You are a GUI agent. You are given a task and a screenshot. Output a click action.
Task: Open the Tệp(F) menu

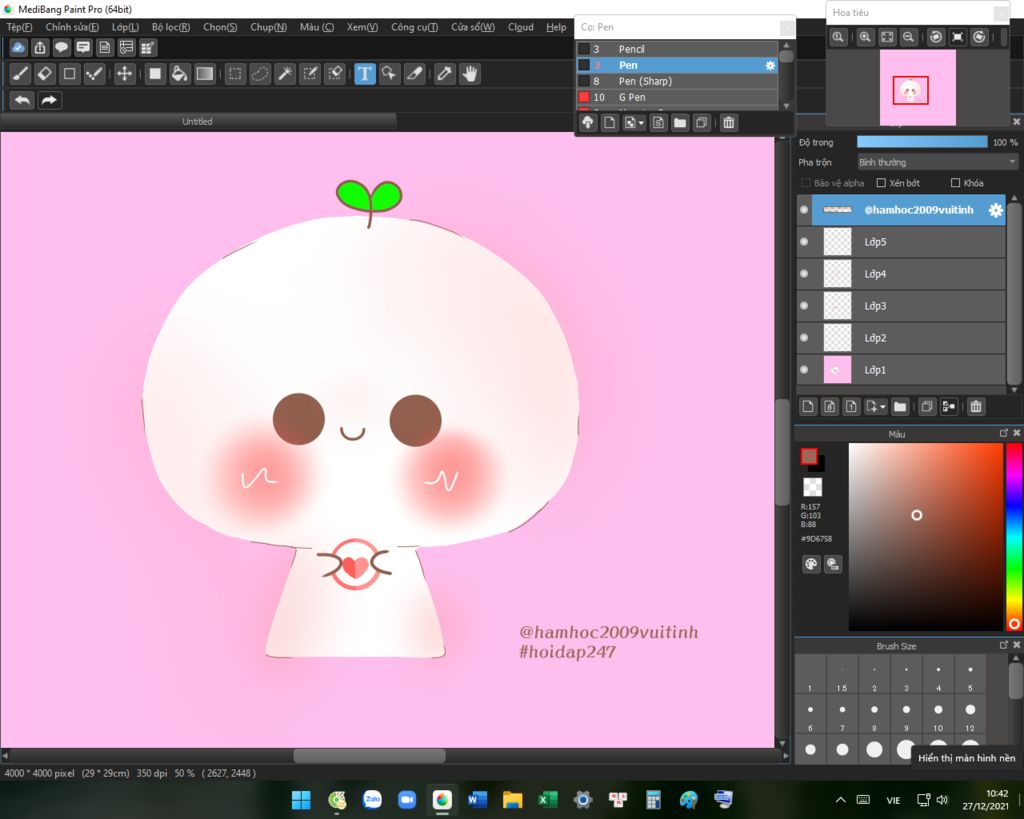pyautogui.click(x=19, y=27)
